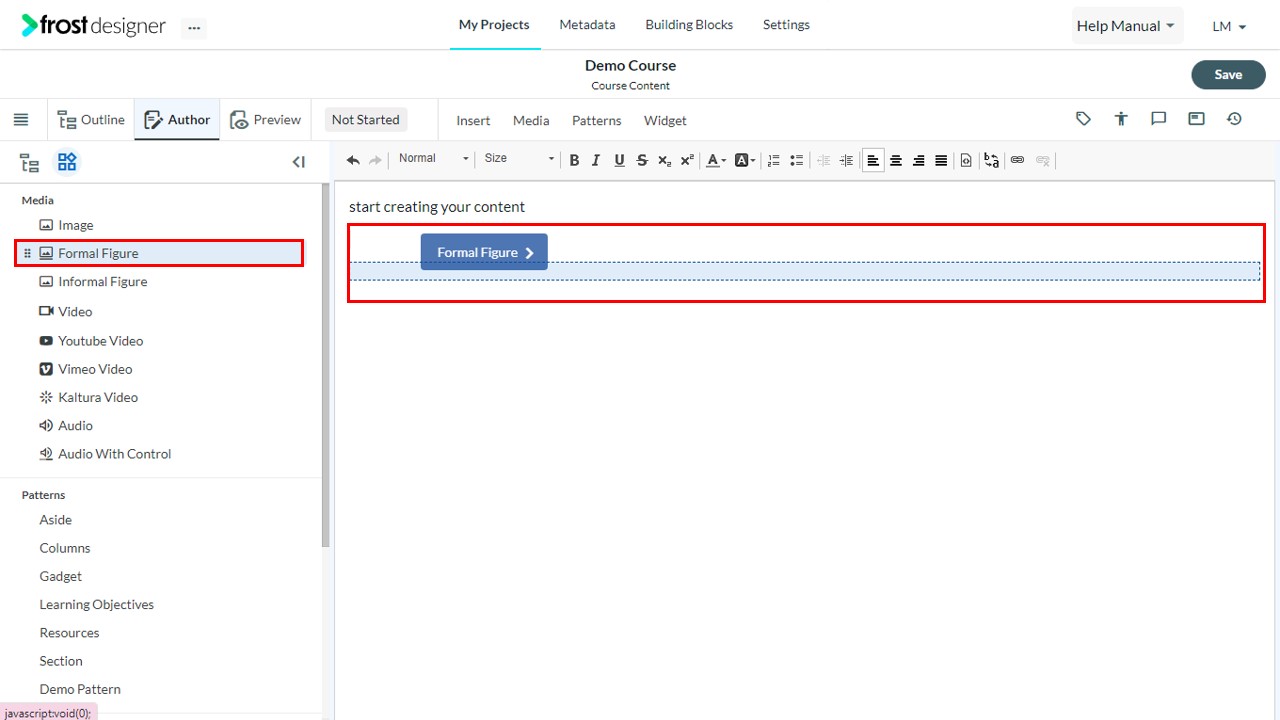The image size is (1280, 720).
Task: Go to My Projects tab
Action: pyautogui.click(x=494, y=24)
